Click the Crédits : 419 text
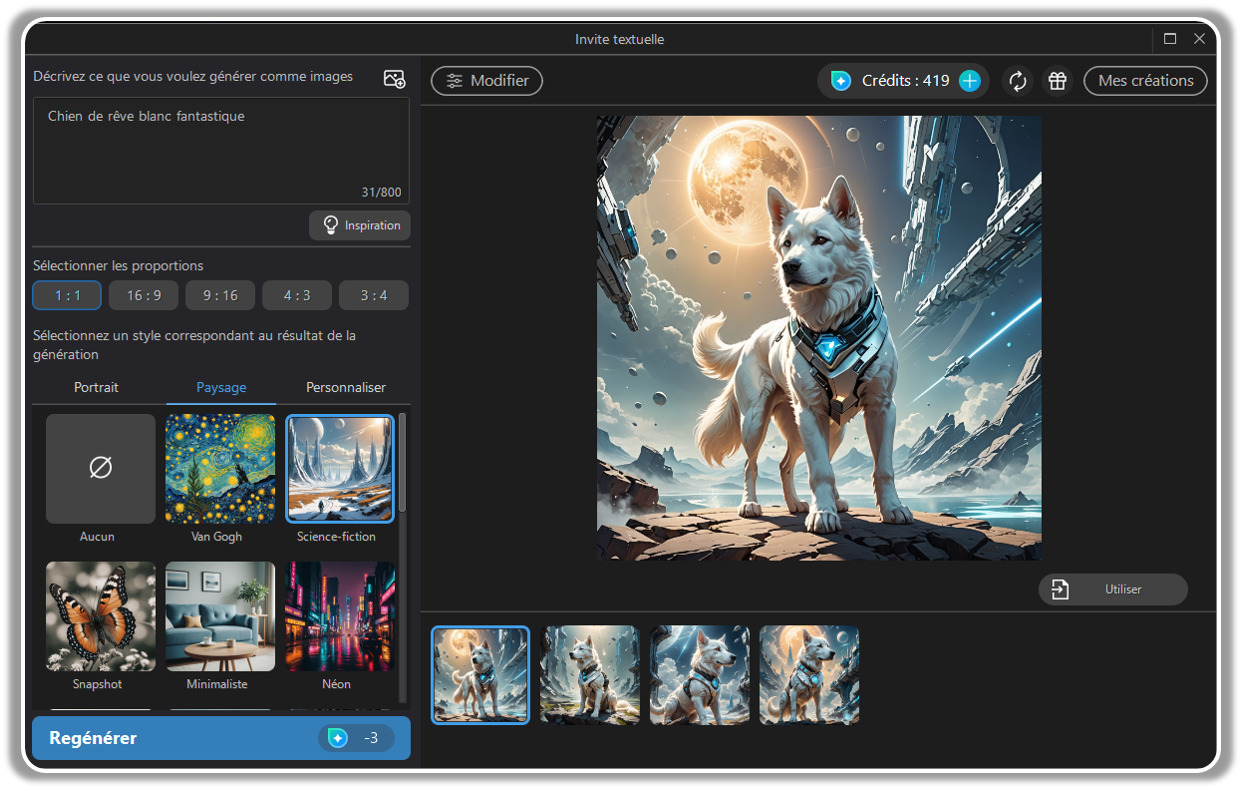 905,81
